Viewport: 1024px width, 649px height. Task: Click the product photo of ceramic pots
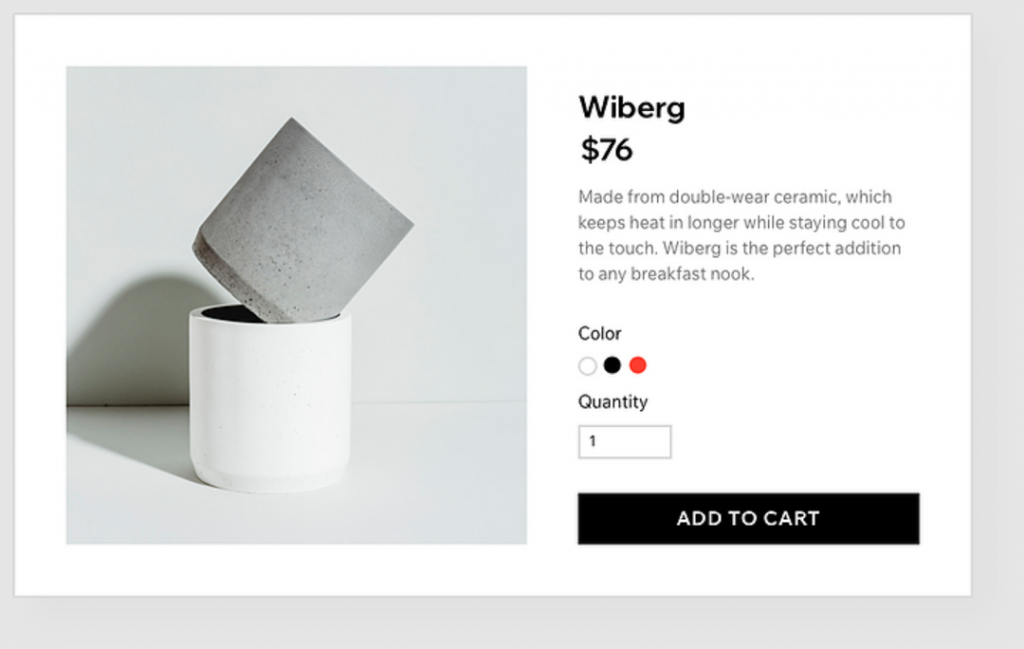295,303
